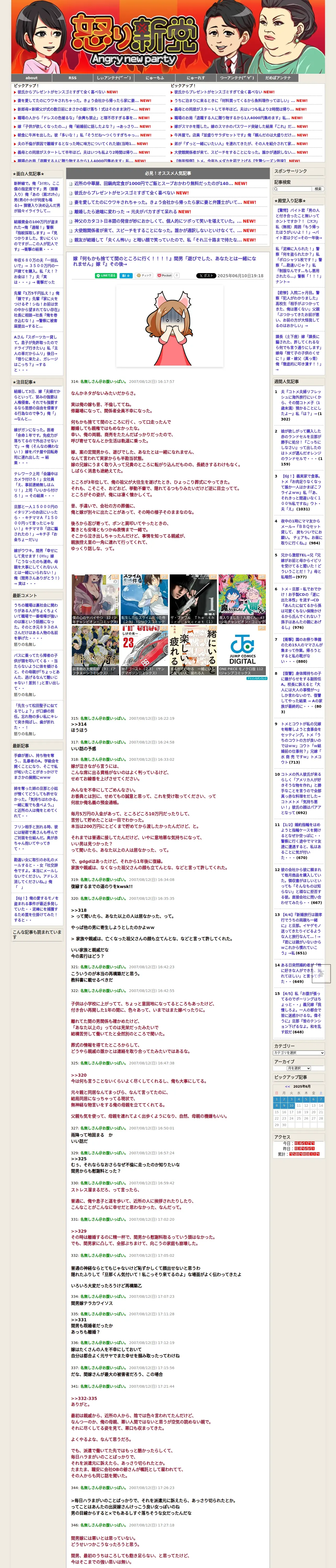Image resolution: width=336 pixels, height=1568 pixels.
Task: Click the >>318 anchor reference link
Action: (x=79, y=910)
